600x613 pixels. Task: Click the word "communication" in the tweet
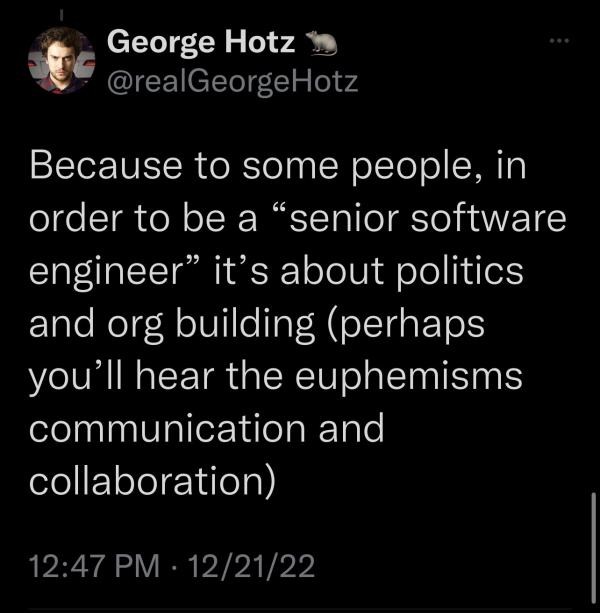click(x=167, y=429)
